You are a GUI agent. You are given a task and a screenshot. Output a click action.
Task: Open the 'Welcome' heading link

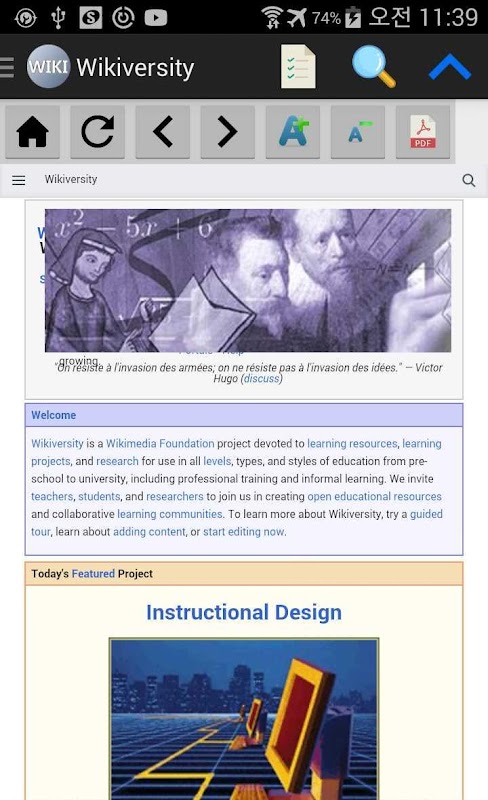(x=54, y=415)
